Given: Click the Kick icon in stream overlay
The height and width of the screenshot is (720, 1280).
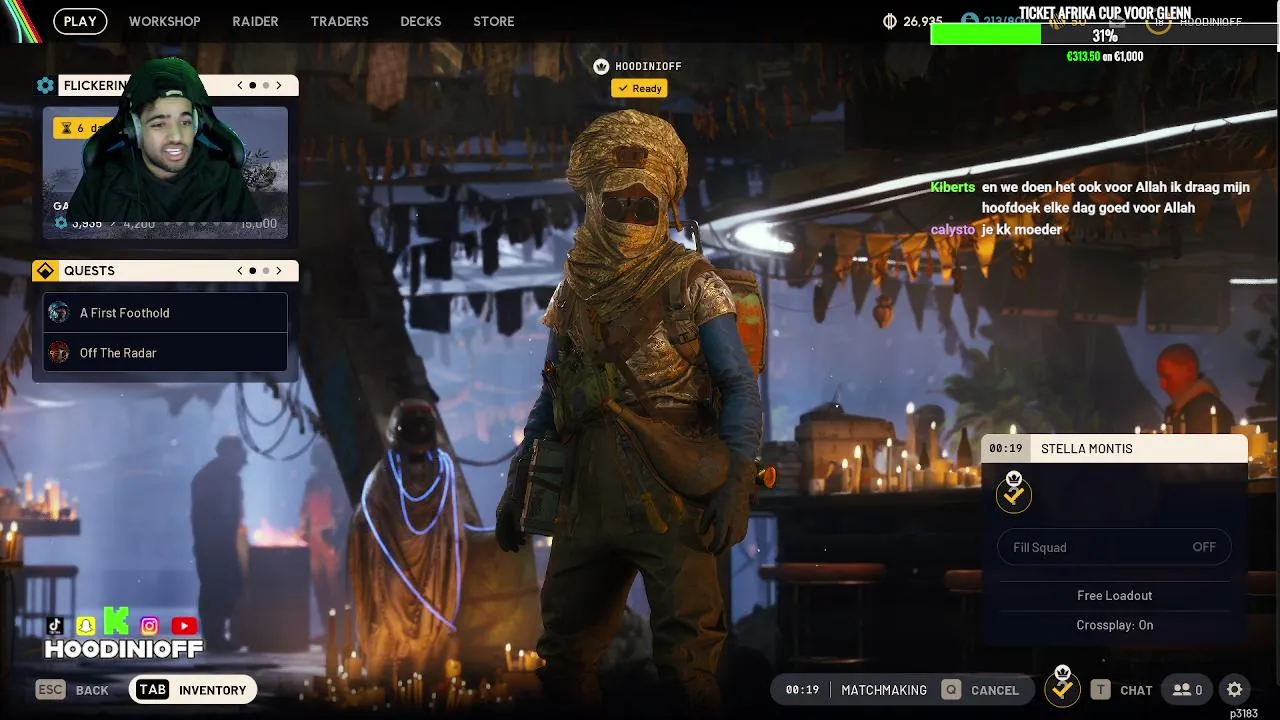Looking at the screenshot, I should pyautogui.click(x=117, y=621).
